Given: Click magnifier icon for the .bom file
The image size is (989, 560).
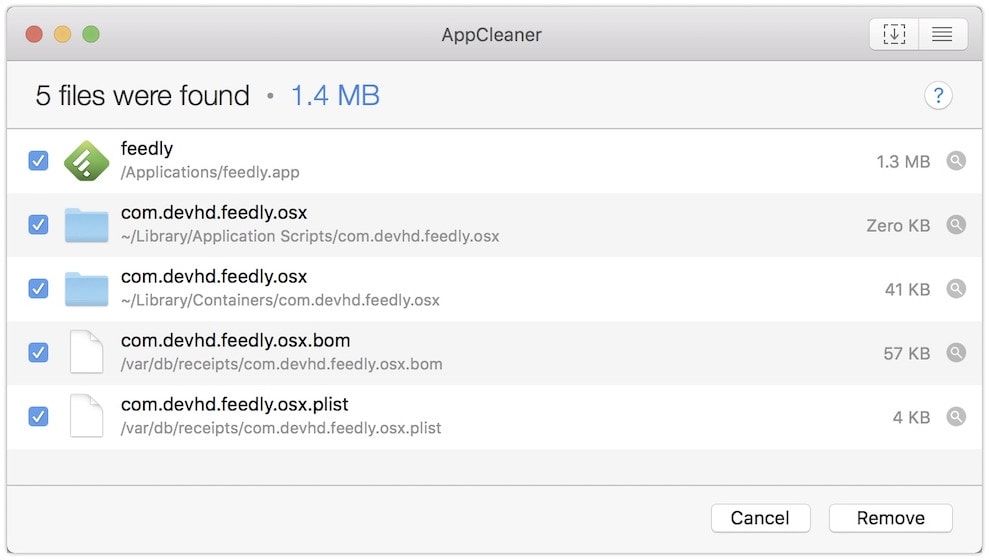Looking at the screenshot, I should click(x=956, y=353).
